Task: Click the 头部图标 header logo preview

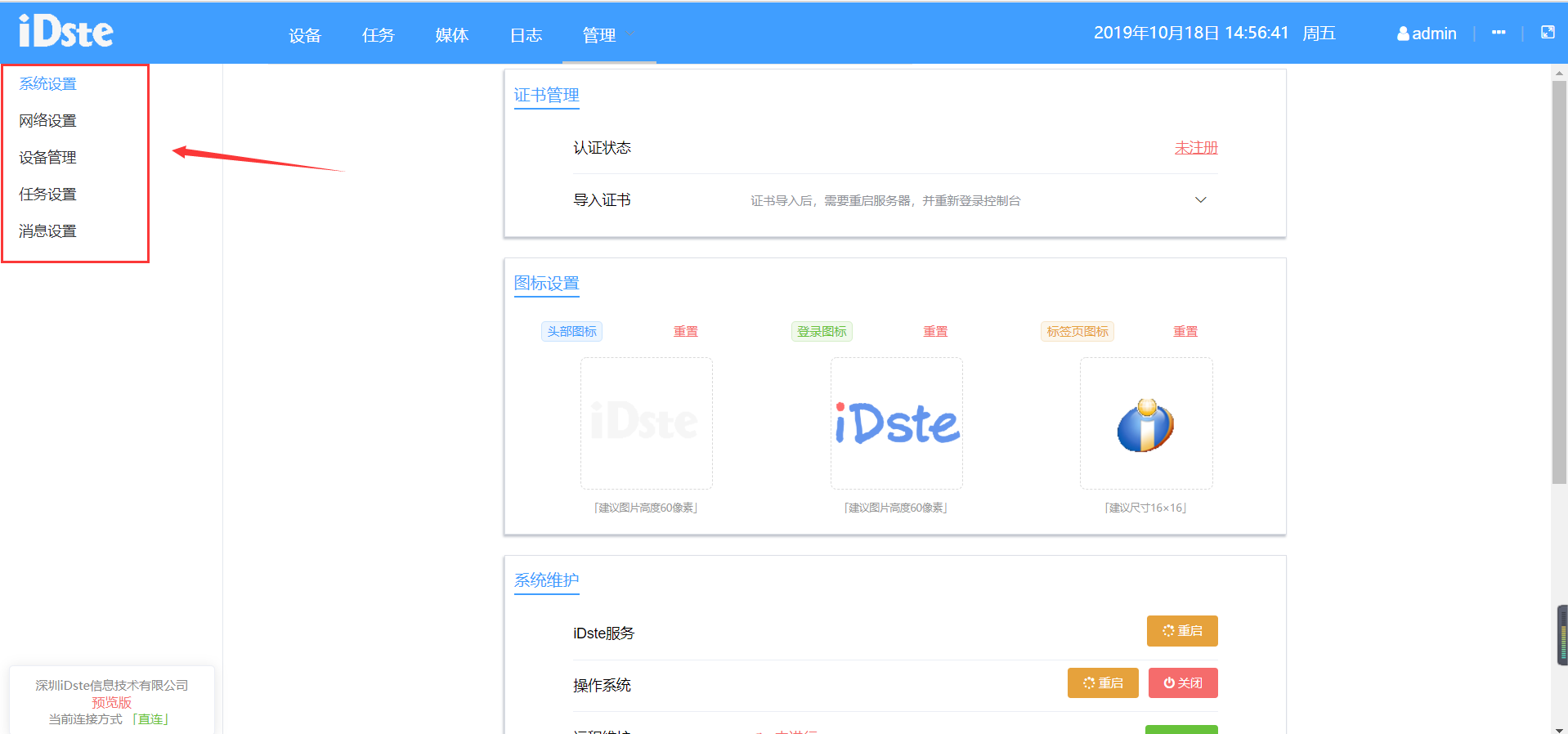Action: point(646,423)
